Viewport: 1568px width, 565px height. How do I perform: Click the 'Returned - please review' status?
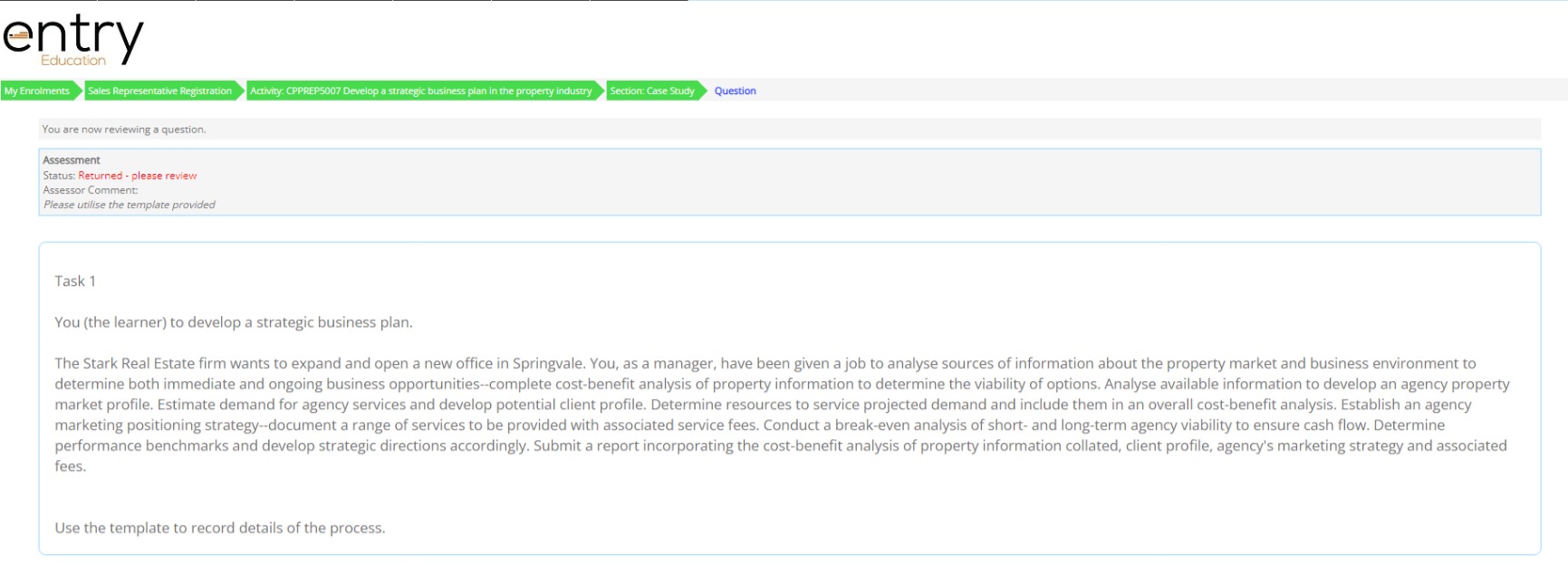[x=138, y=176]
